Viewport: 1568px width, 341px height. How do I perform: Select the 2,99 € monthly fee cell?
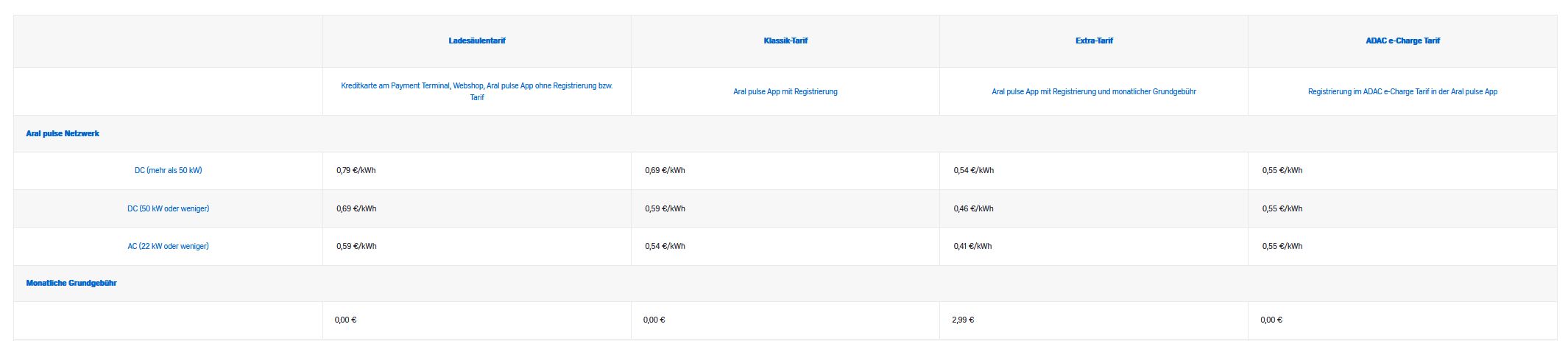(963, 320)
